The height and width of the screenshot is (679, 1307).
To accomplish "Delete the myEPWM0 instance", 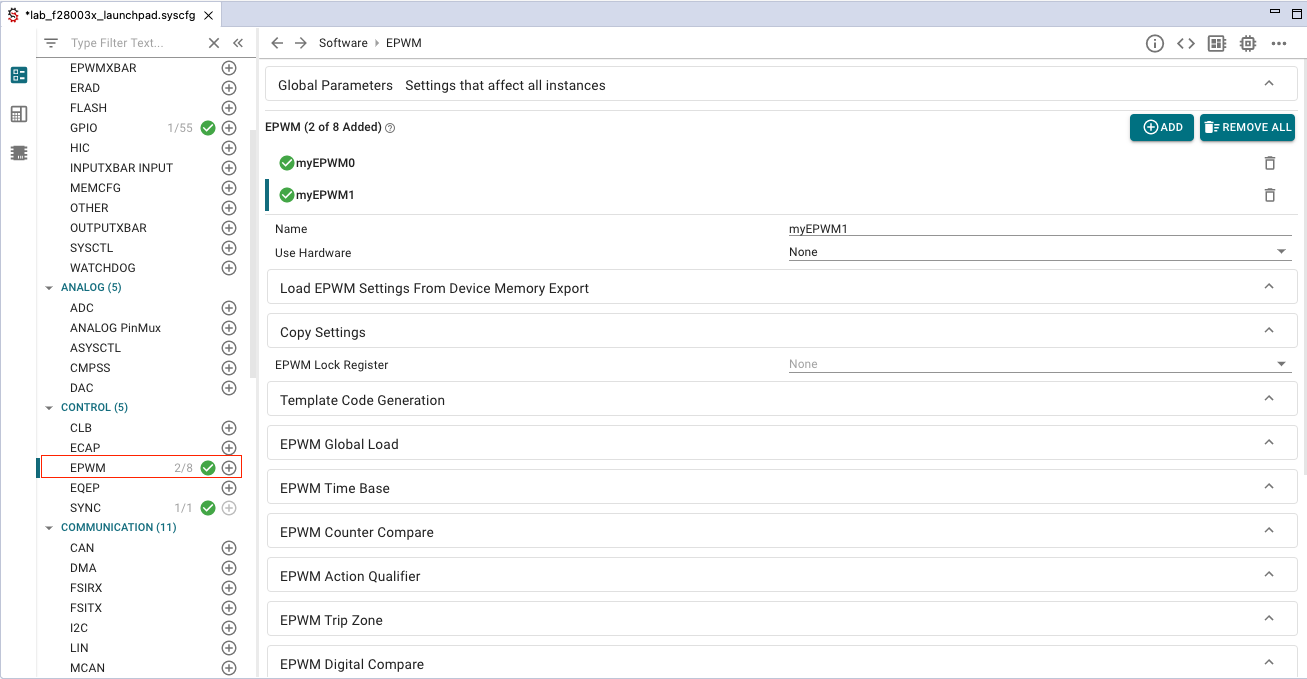I will point(1270,163).
